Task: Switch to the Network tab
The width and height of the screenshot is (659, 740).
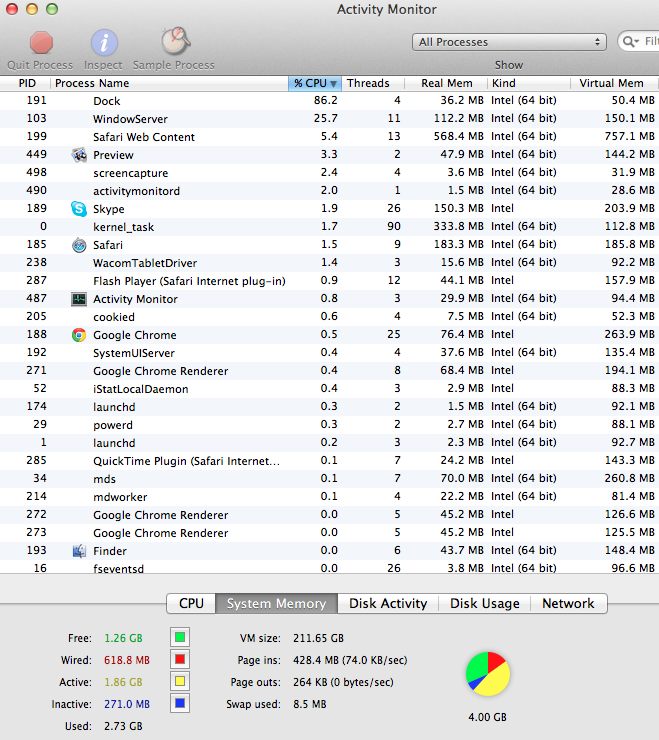Action: 568,603
